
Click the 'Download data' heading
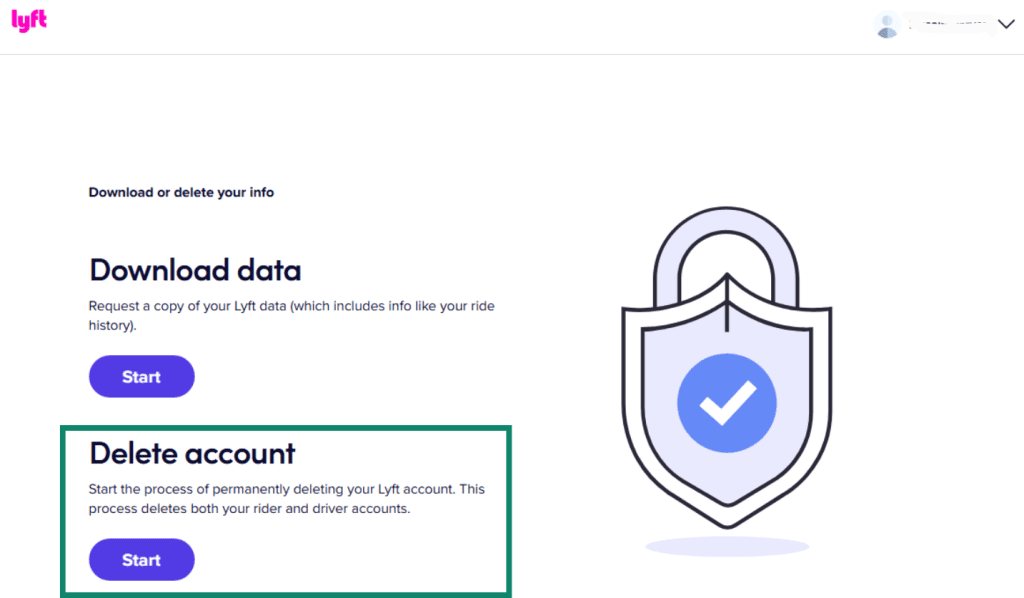pyautogui.click(x=195, y=270)
